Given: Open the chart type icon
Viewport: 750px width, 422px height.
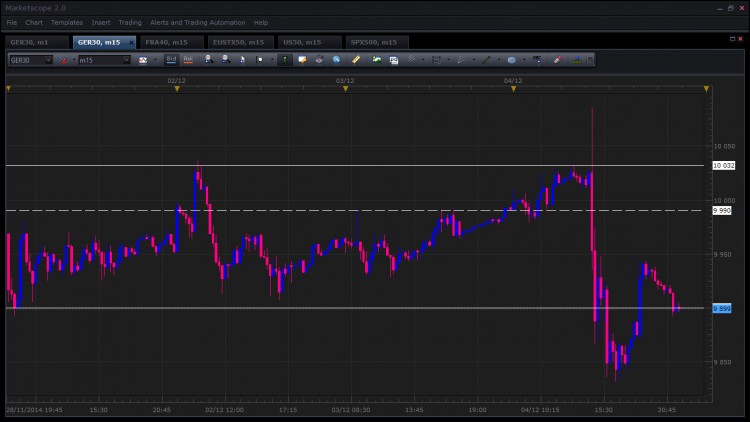Looking at the screenshot, I should click(x=143, y=60).
